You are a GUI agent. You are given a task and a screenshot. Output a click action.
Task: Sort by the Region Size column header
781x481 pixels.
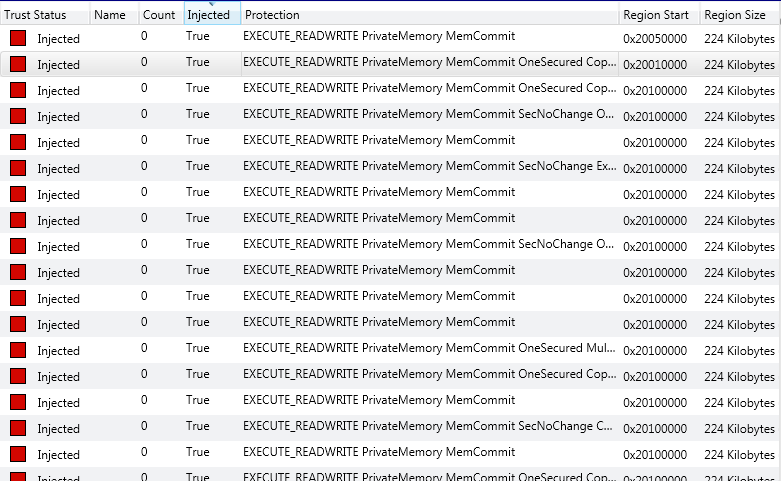coord(740,15)
